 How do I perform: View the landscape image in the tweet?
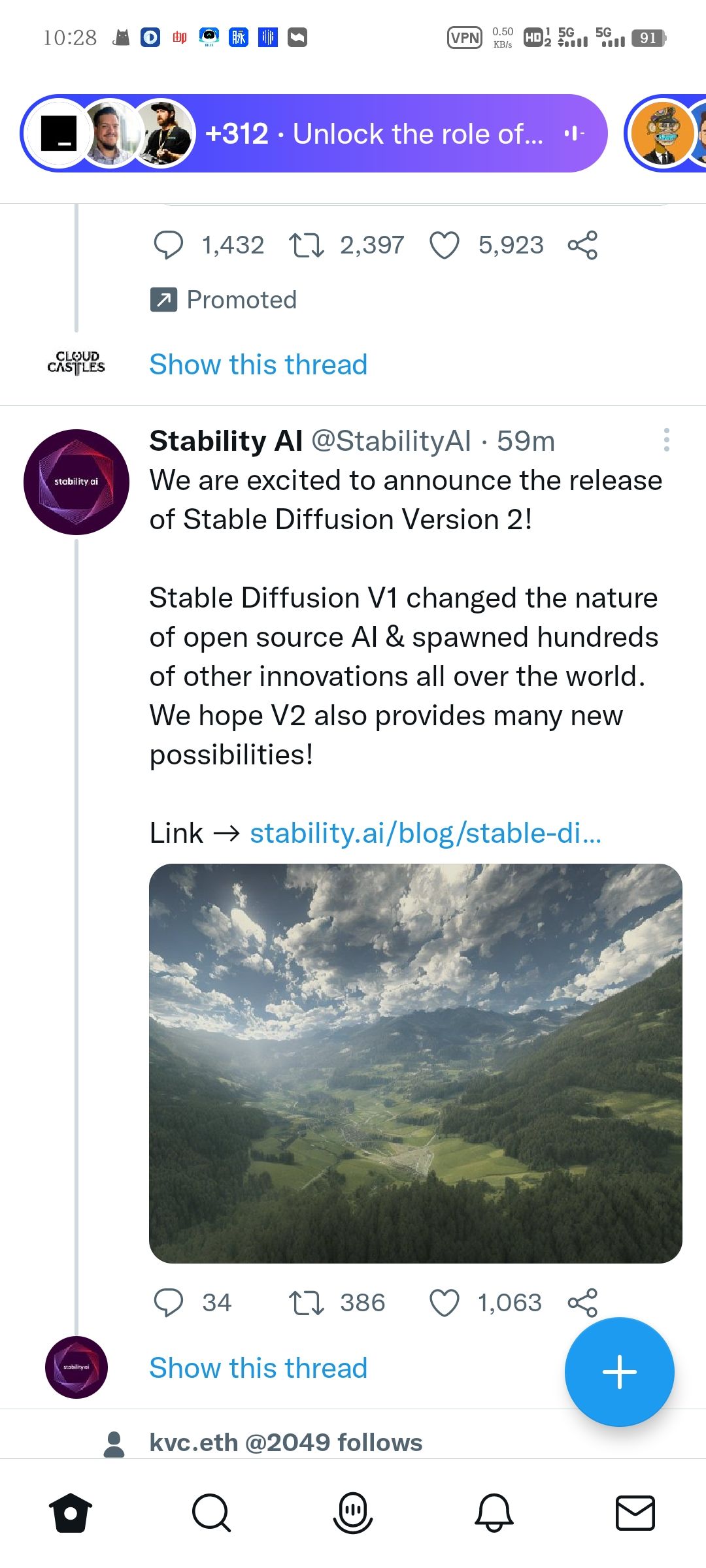click(x=416, y=1063)
